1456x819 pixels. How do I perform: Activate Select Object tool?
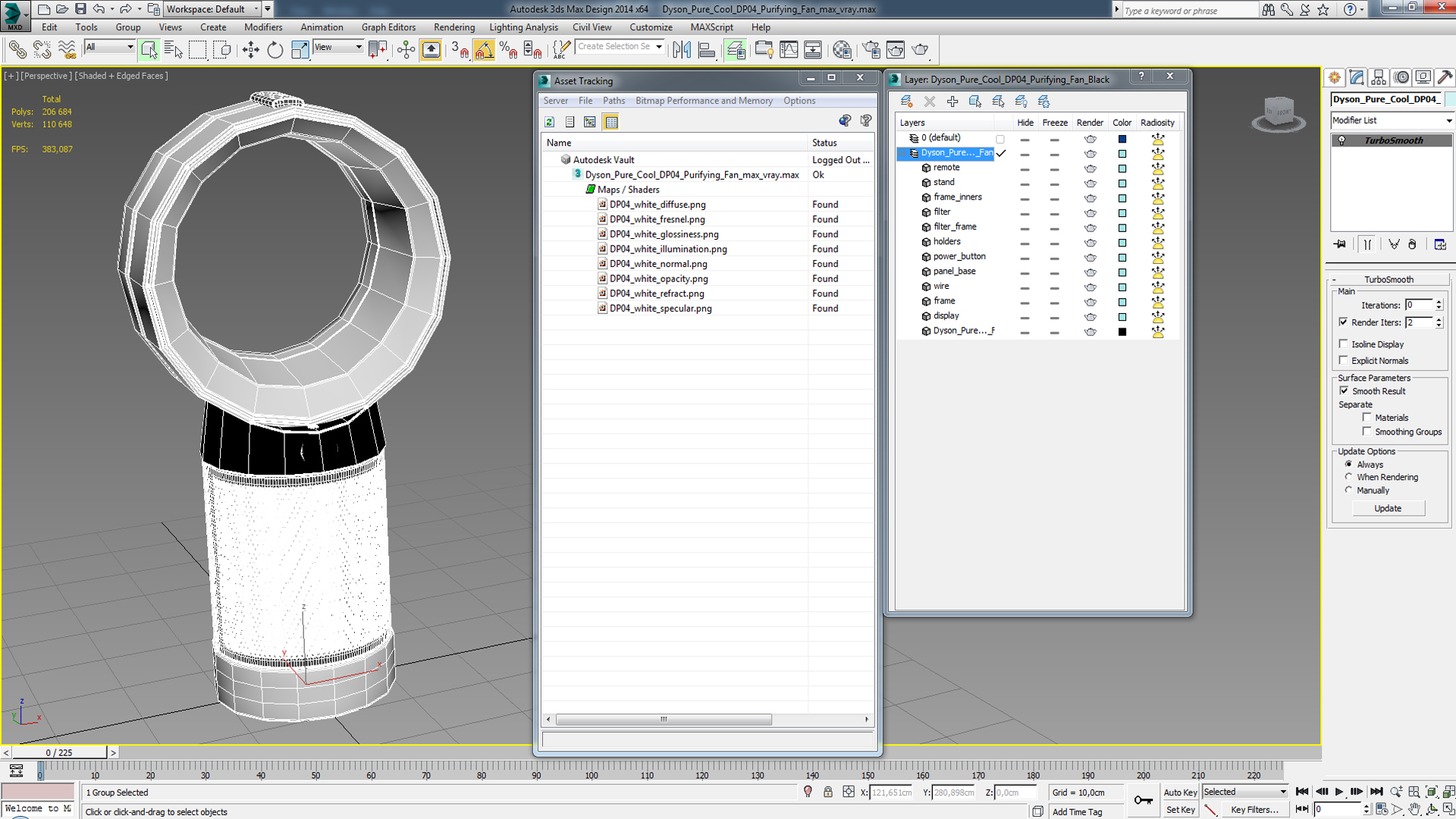pos(149,50)
